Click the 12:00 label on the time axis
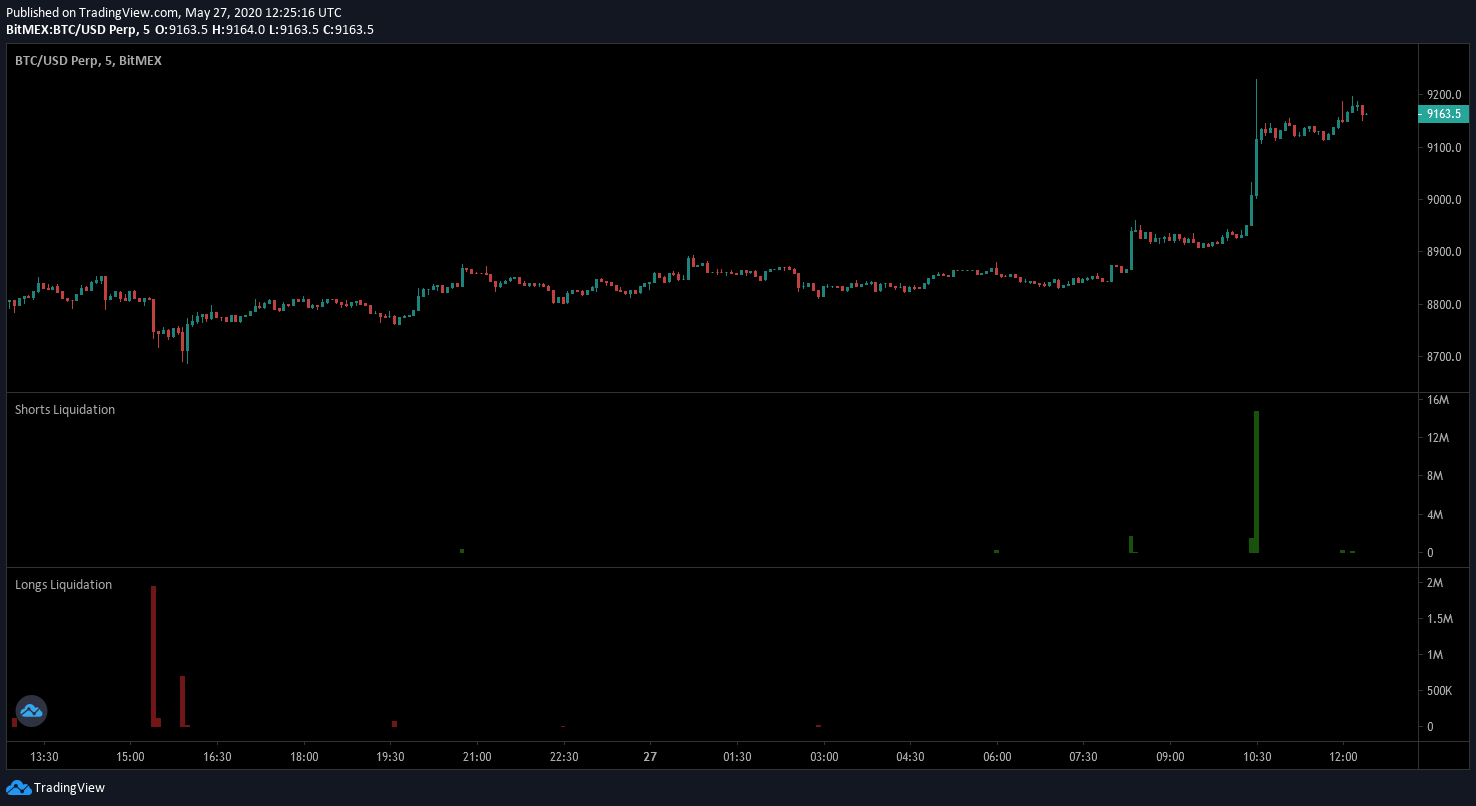Viewport: 1476px width, 806px height. coord(1344,757)
